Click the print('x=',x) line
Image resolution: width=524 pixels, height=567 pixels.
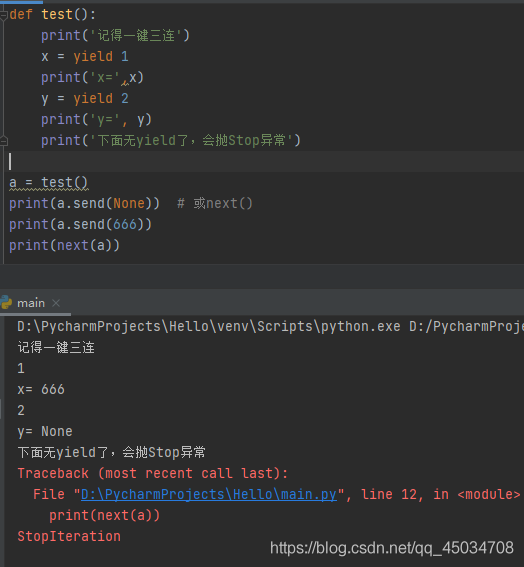click(x=93, y=77)
